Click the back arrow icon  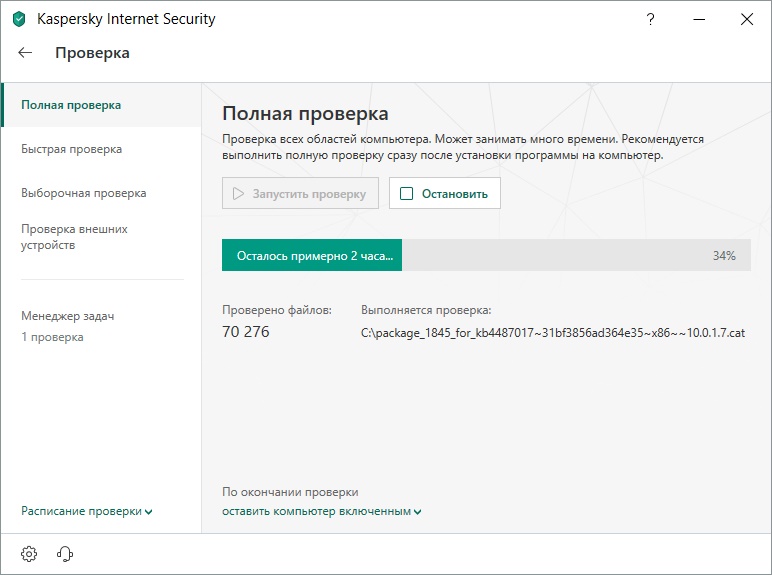coord(25,53)
